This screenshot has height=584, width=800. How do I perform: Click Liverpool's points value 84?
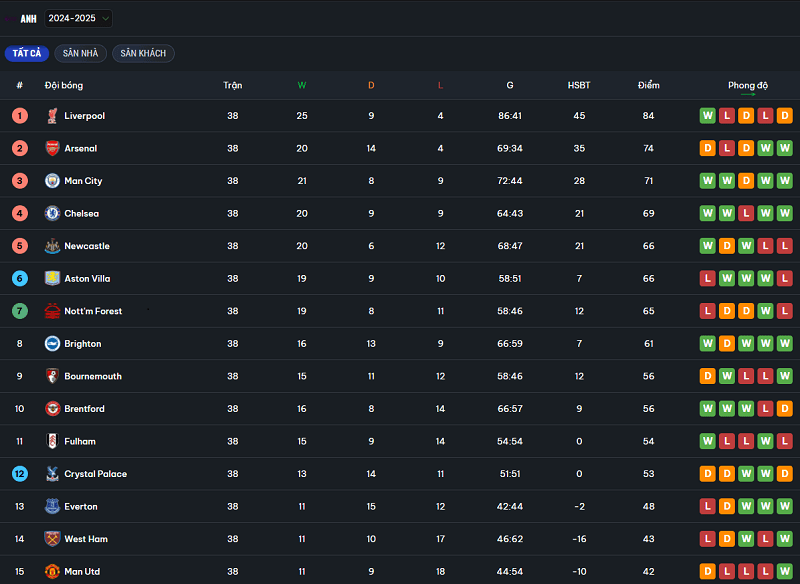(648, 116)
